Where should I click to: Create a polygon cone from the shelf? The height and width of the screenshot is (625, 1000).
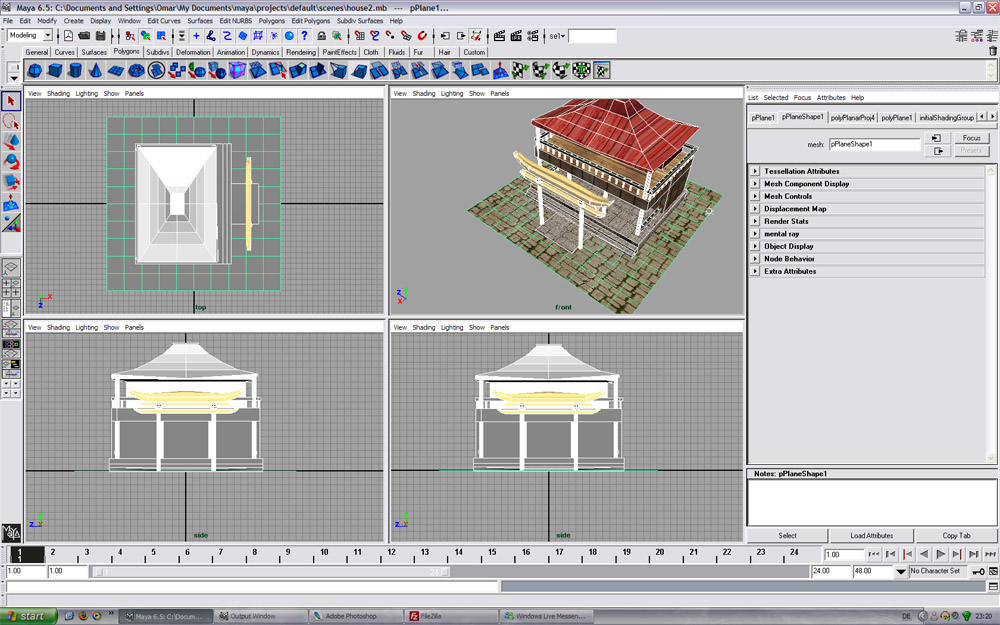tap(95, 70)
